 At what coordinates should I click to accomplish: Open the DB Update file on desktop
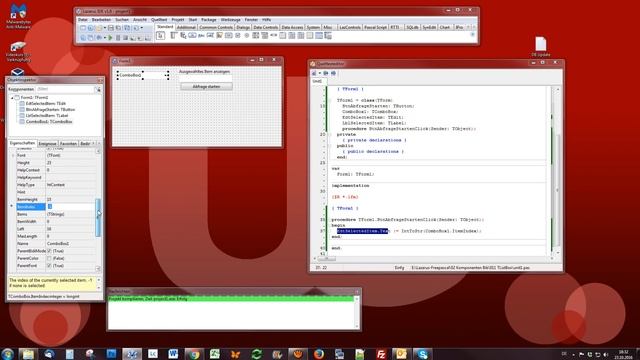(541, 47)
